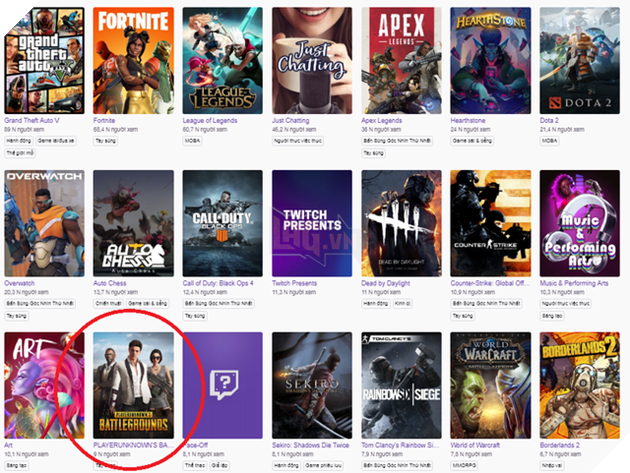
Task: Open Call of Duty: Black Ops 4 link
Action: 218,283
